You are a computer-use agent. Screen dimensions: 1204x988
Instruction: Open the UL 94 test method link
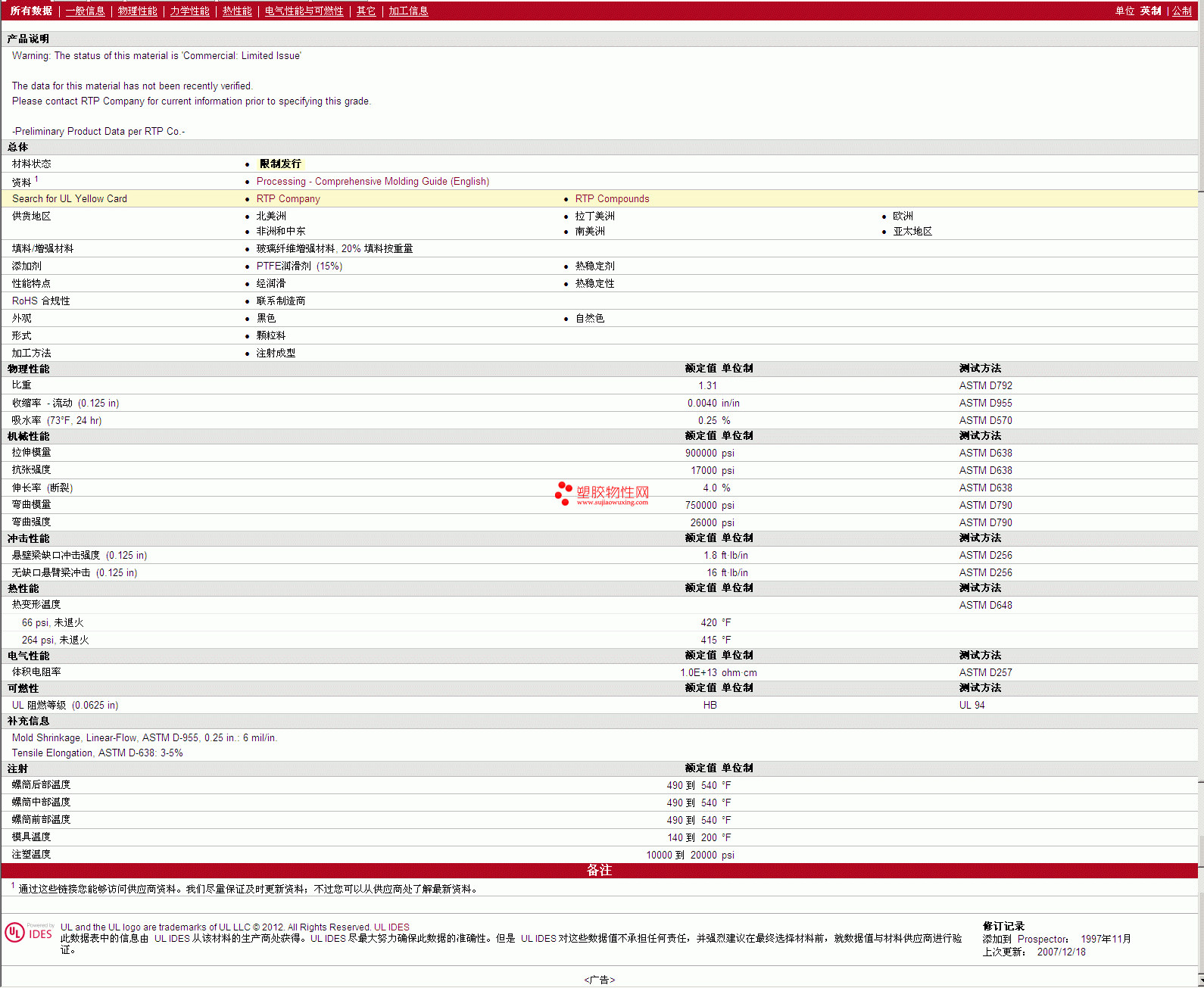pos(972,705)
